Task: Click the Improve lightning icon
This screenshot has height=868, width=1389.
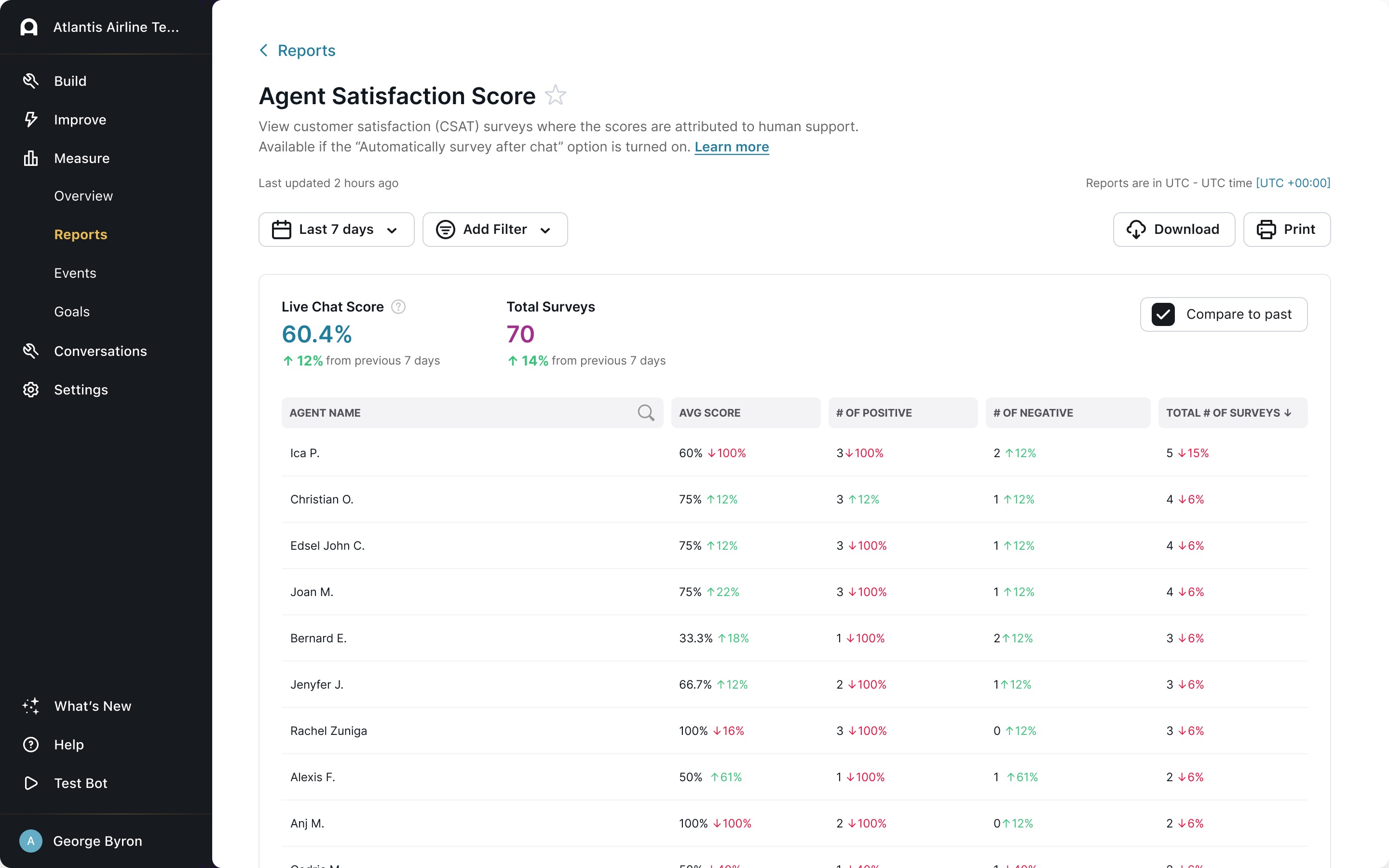Action: (30, 120)
